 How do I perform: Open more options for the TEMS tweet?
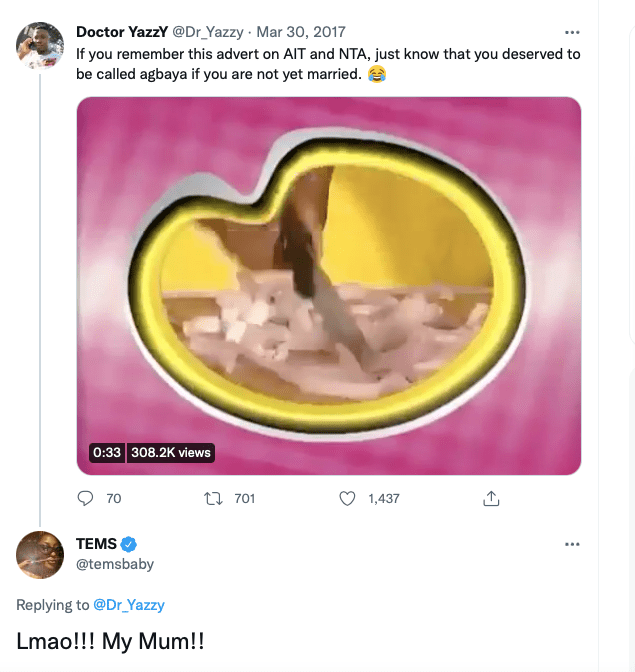coord(571,544)
